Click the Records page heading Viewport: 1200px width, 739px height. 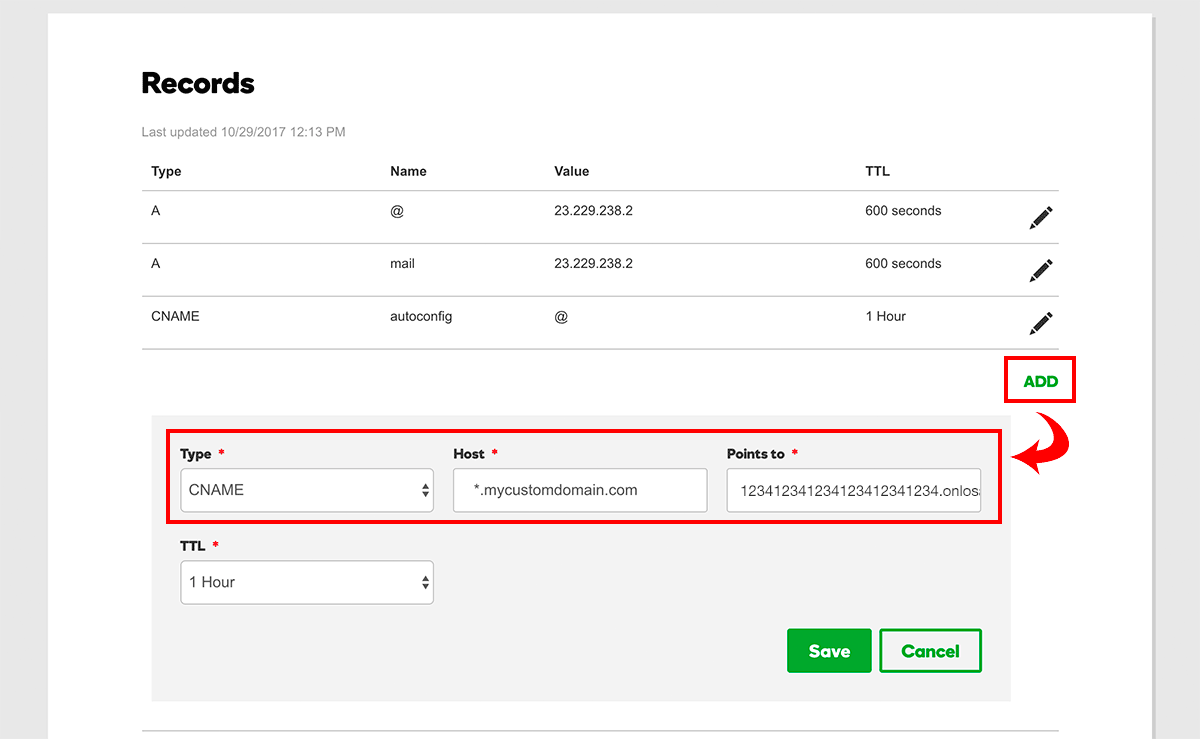click(x=197, y=84)
